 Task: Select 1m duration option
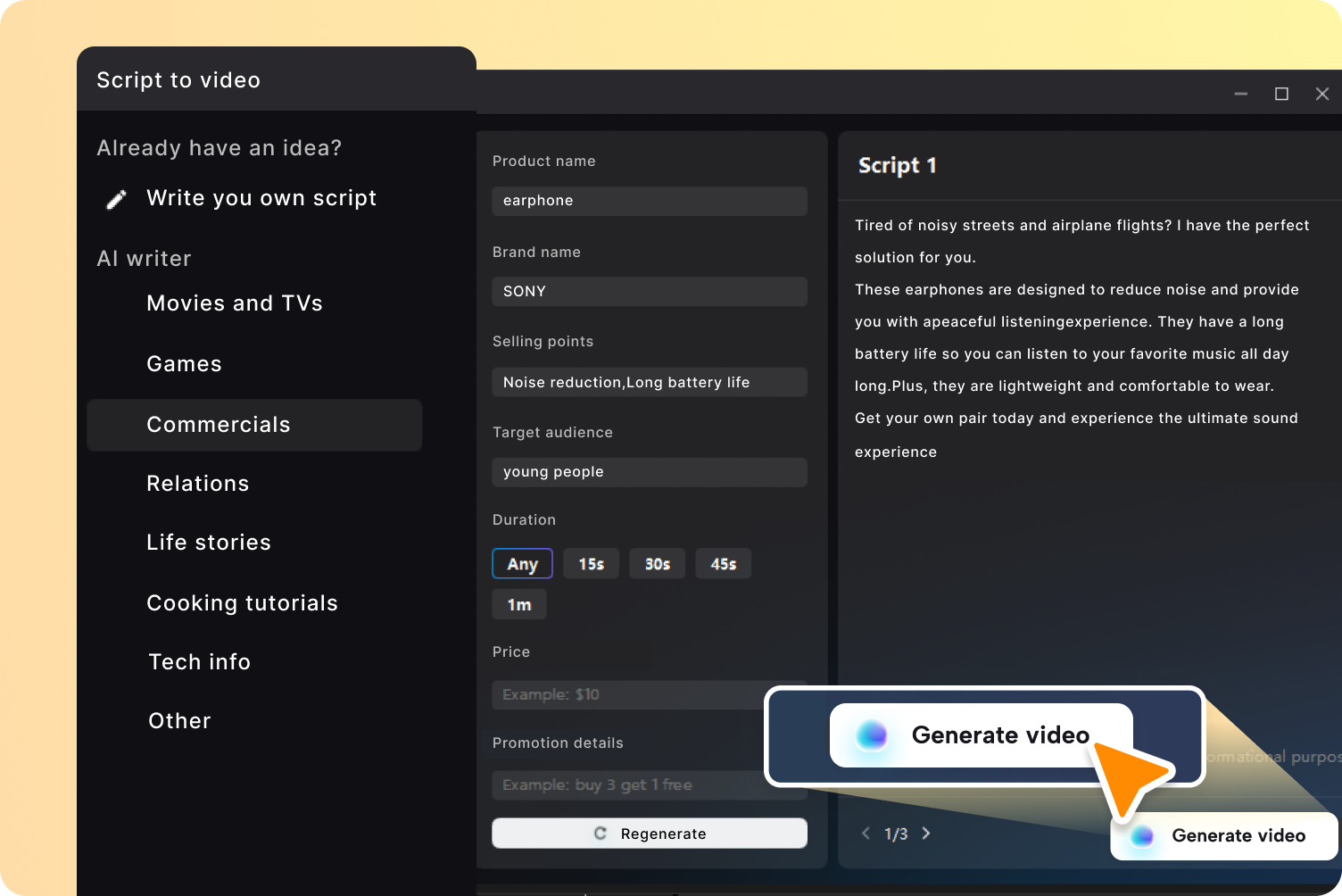click(519, 605)
